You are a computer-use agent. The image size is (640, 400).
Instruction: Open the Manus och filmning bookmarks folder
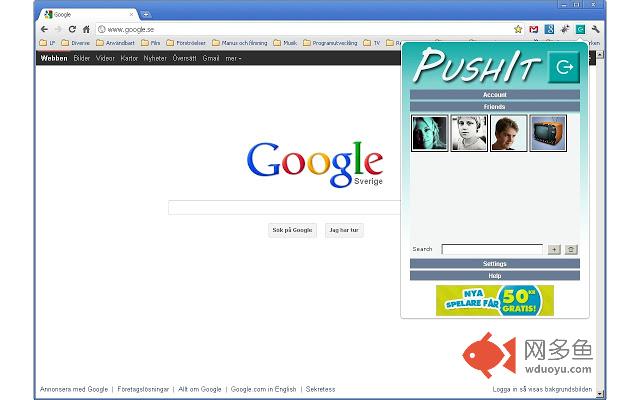[x=240, y=43]
